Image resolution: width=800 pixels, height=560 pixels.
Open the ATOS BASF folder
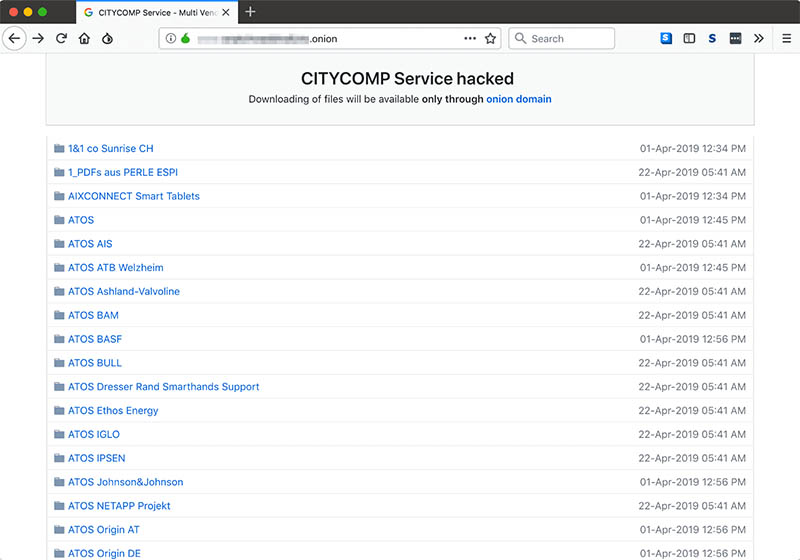click(x=95, y=339)
